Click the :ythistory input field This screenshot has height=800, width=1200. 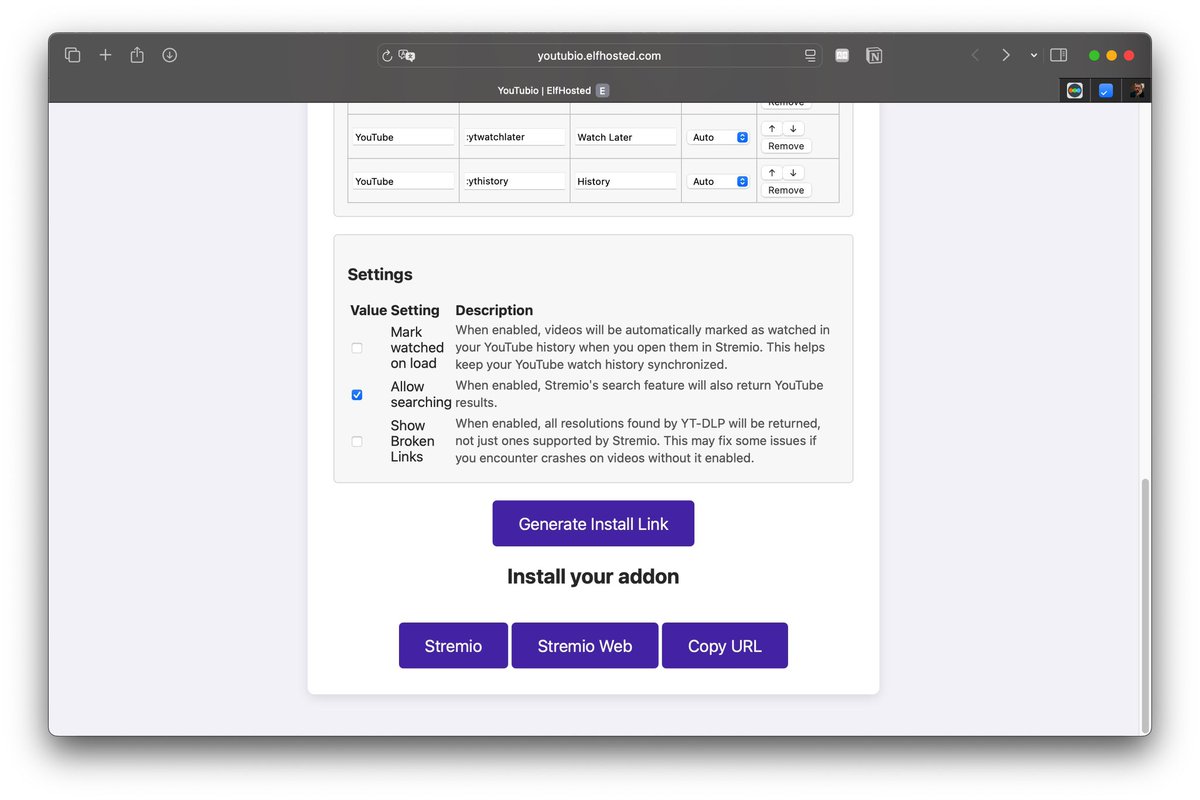click(x=514, y=181)
